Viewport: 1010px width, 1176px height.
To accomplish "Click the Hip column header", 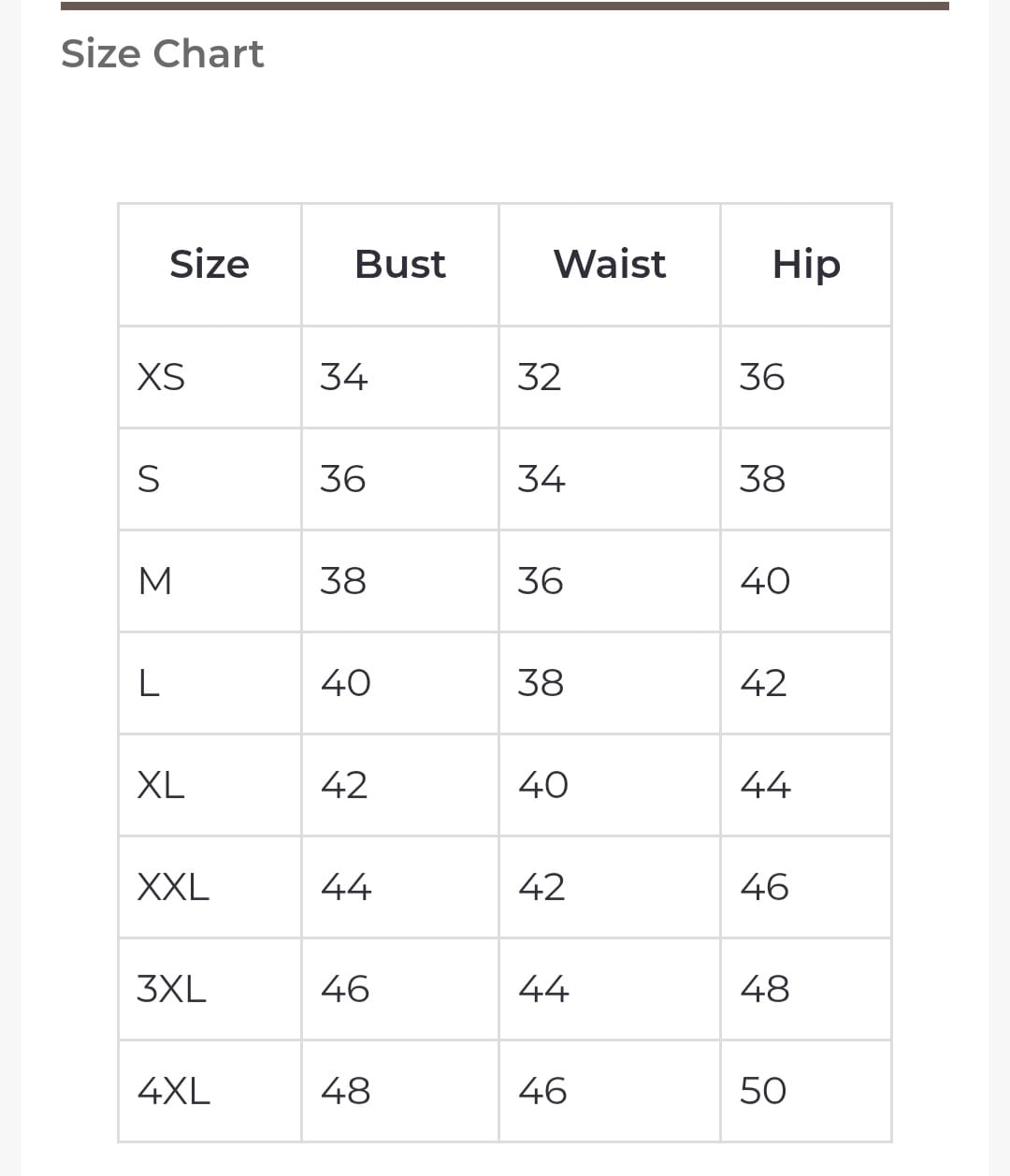I will 806,265.
